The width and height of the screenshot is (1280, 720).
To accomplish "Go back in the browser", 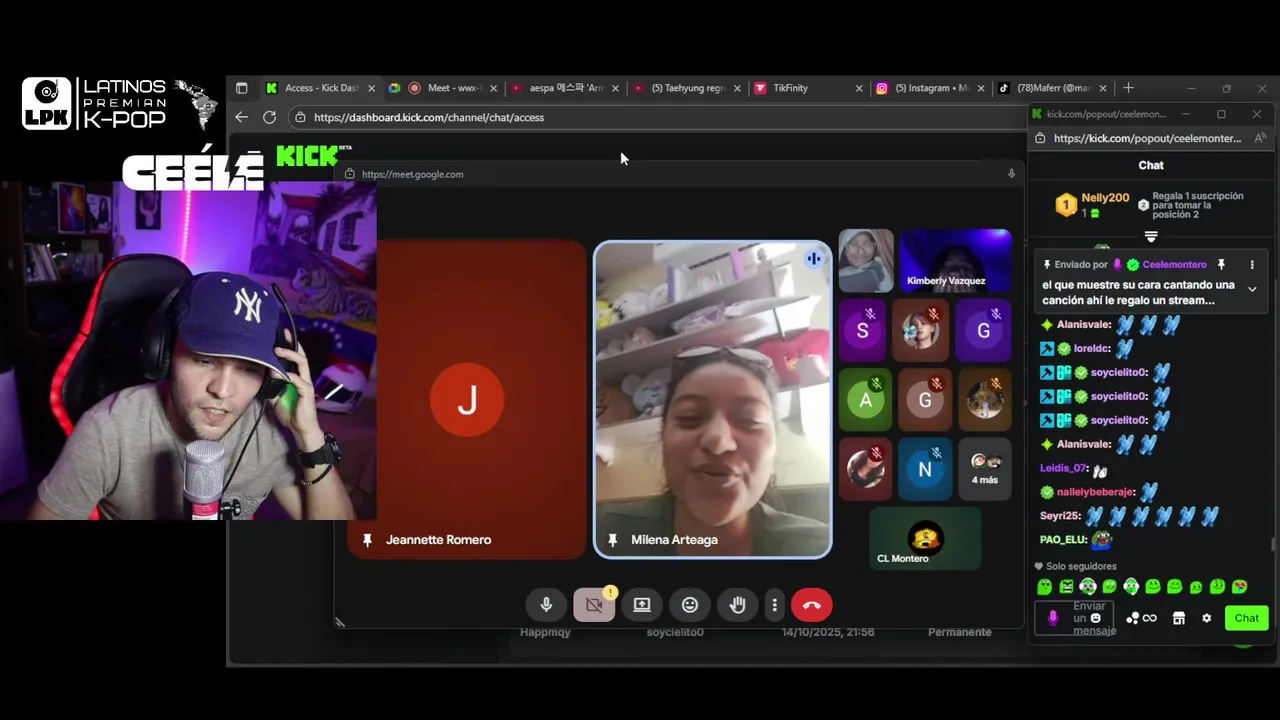I will point(241,117).
